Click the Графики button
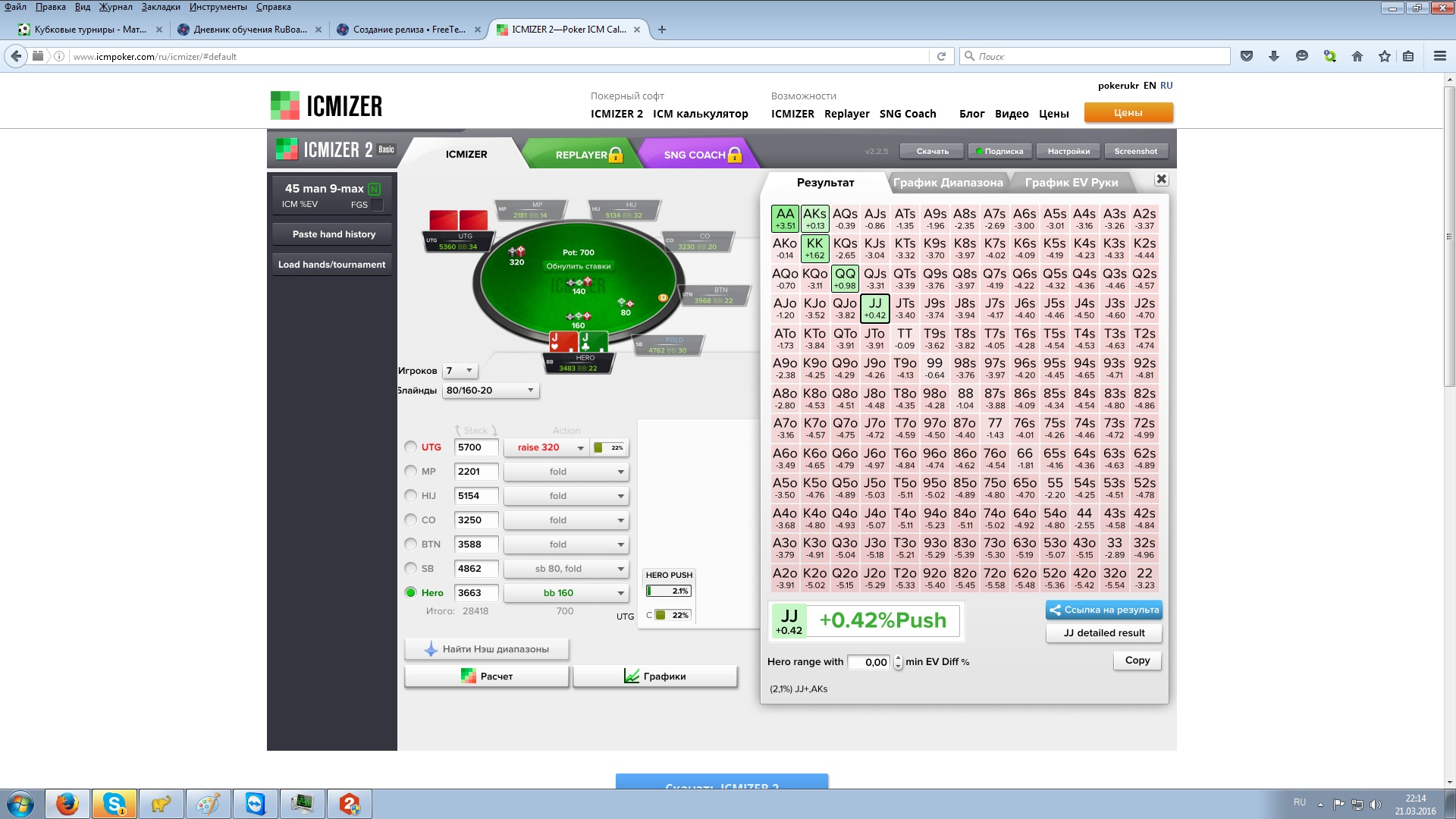This screenshot has width=1456, height=819. tap(655, 676)
